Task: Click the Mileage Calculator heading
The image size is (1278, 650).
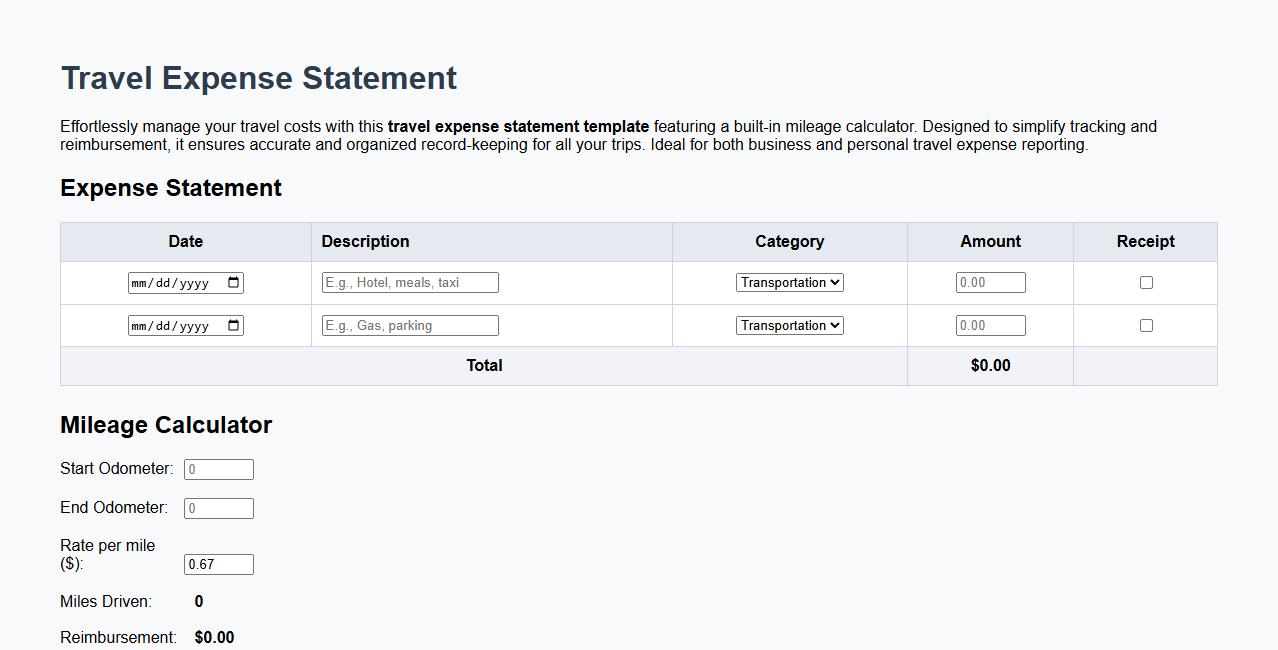Action: click(x=166, y=424)
